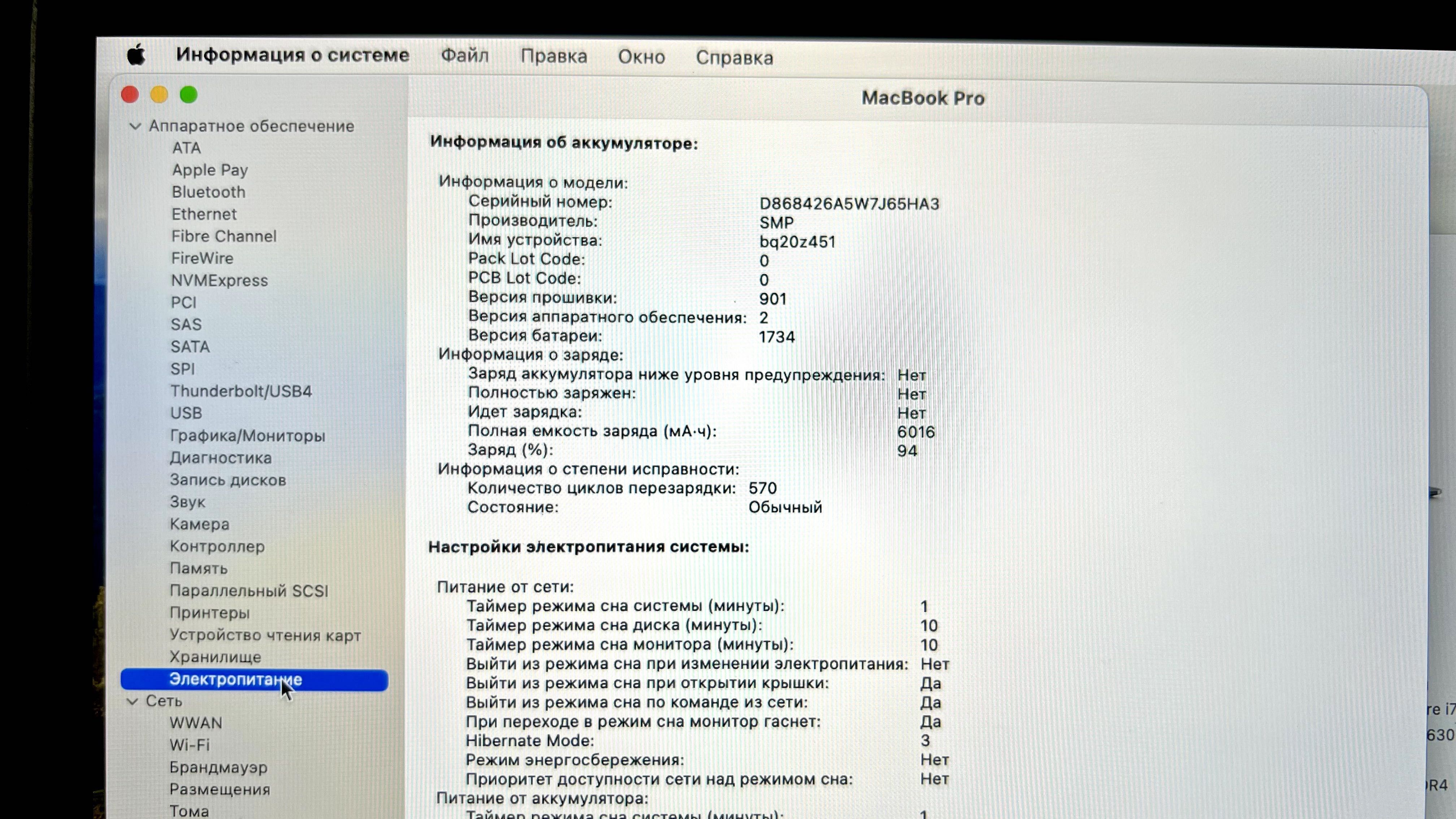Click the yellow minimize window button
The image size is (1456, 819).
(159, 94)
